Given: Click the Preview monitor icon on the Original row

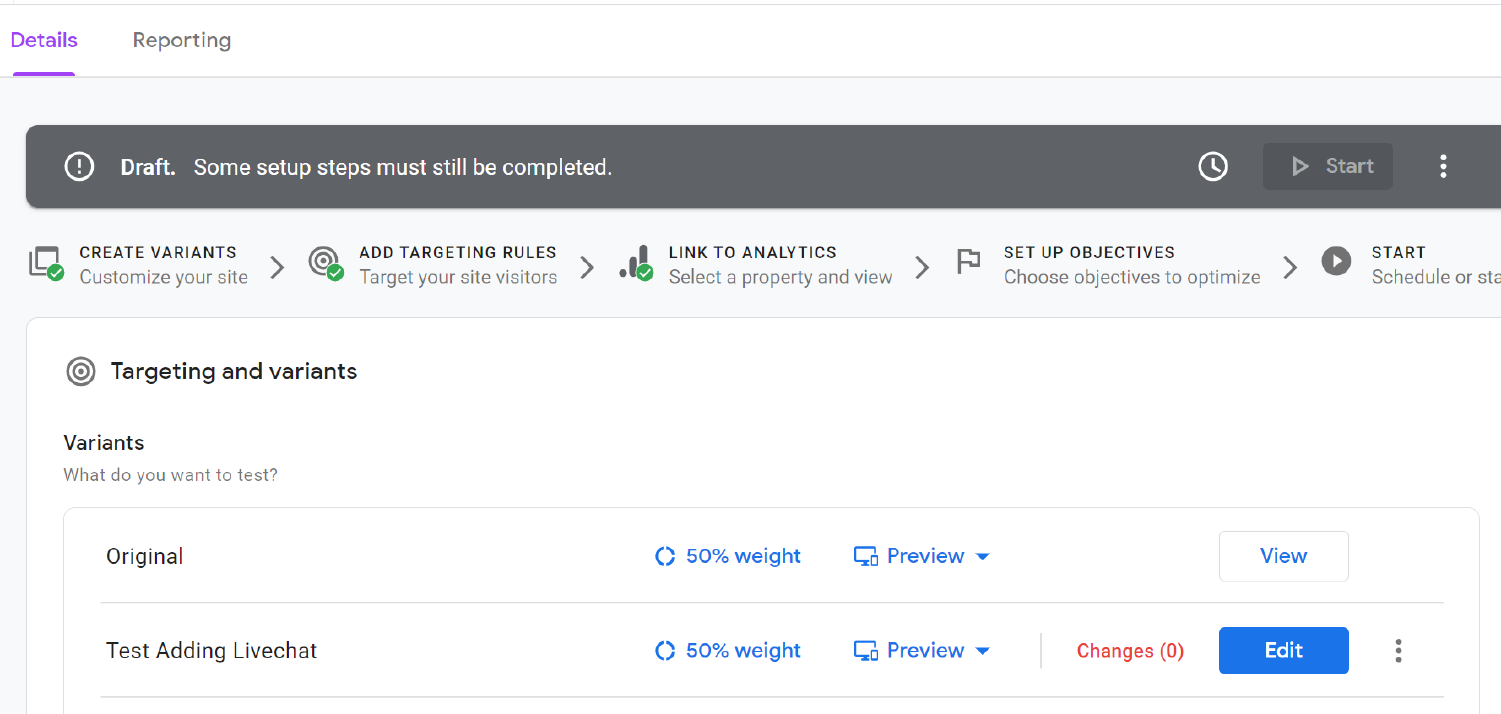Looking at the screenshot, I should click(x=865, y=556).
